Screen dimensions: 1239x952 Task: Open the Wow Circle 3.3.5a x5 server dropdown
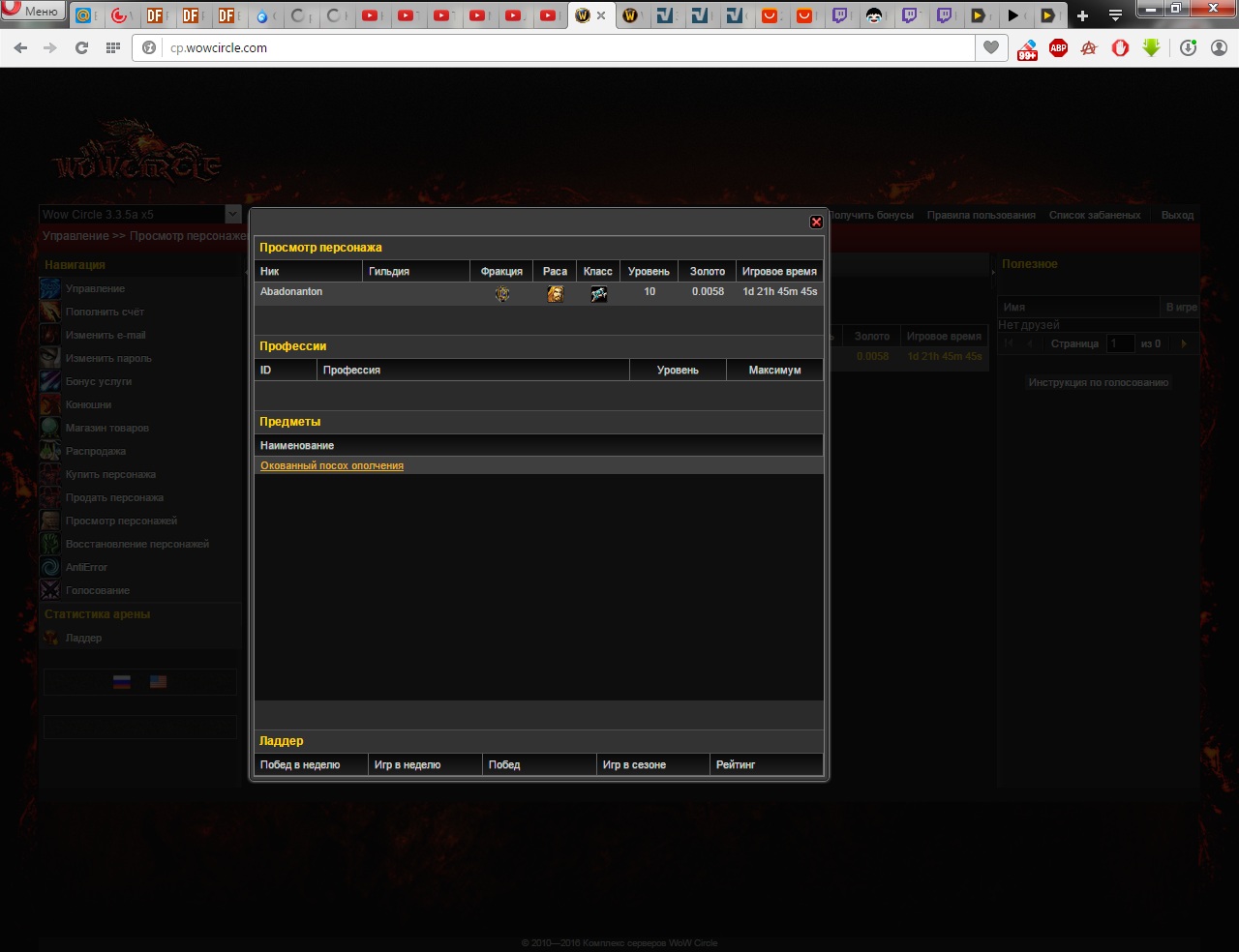click(232, 214)
